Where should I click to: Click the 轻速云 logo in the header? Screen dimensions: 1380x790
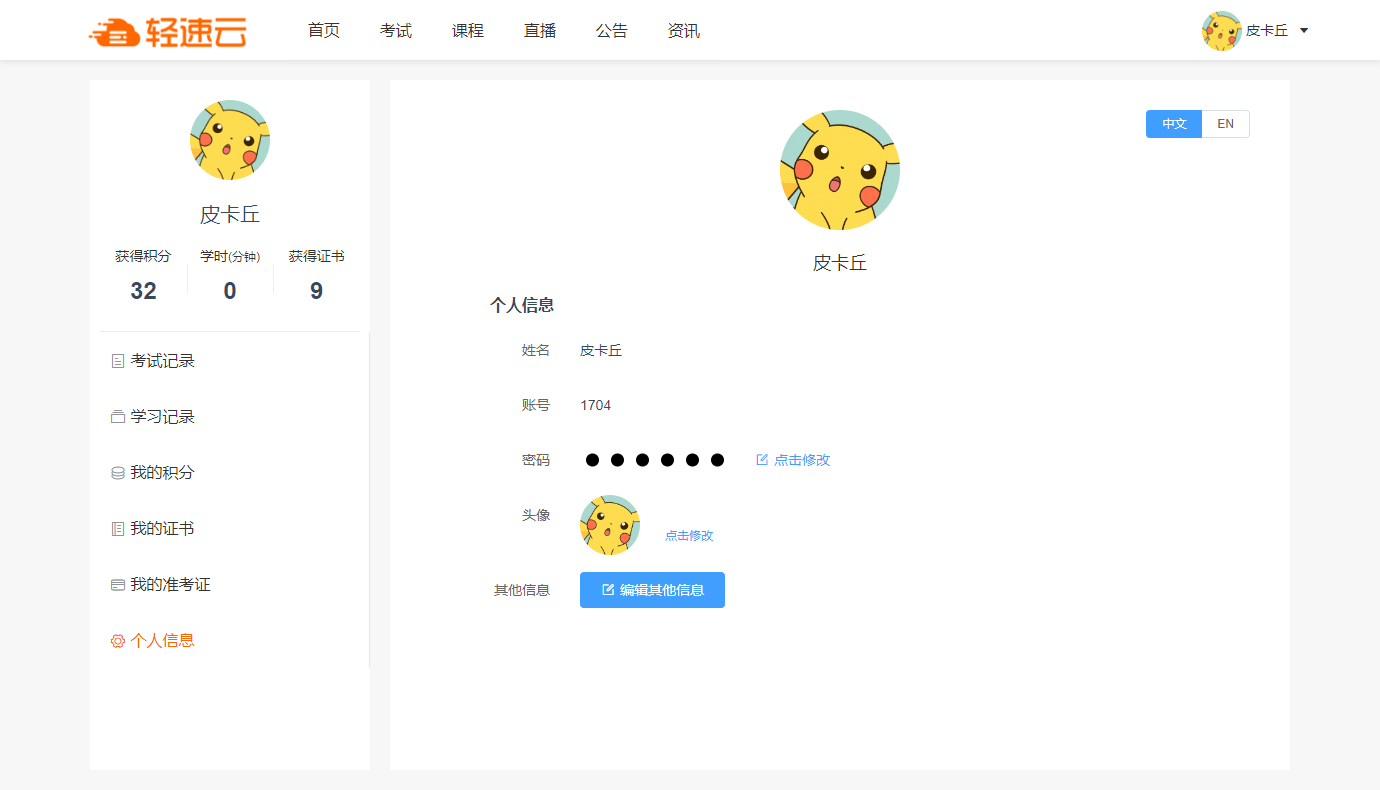pos(167,32)
